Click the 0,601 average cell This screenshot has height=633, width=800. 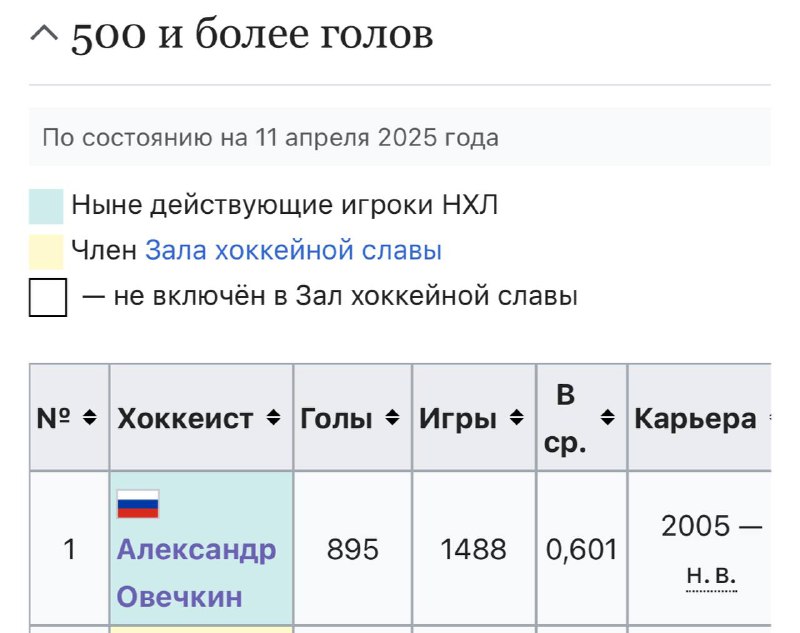click(x=582, y=548)
